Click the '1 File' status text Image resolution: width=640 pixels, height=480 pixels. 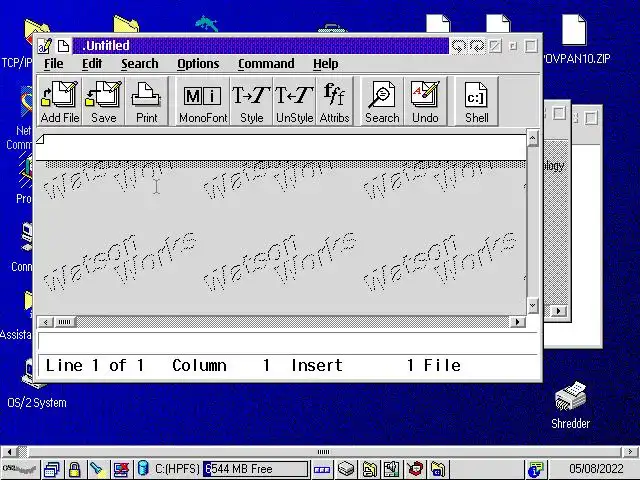coord(433,365)
